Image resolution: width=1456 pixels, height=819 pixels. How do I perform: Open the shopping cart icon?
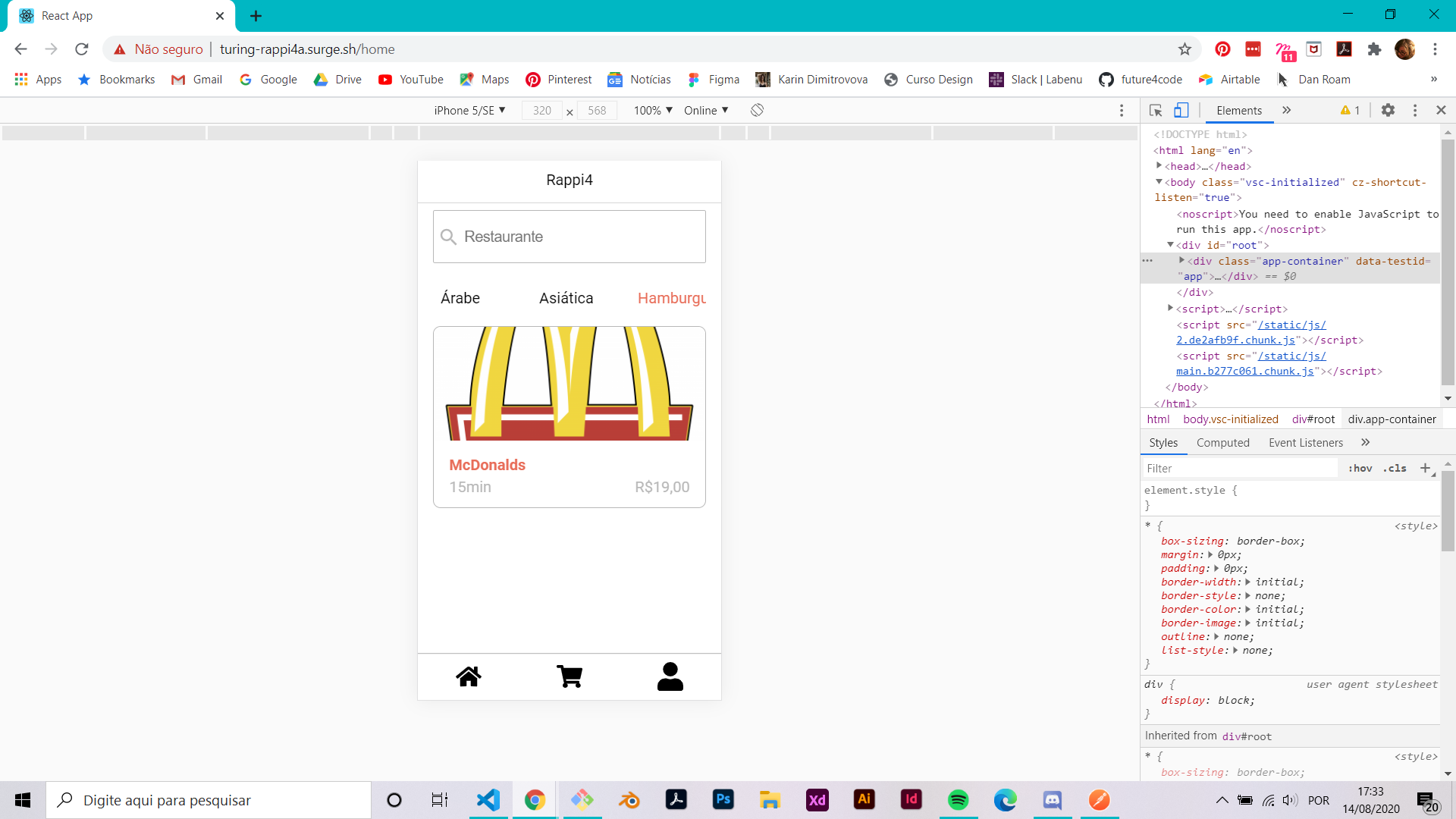(x=569, y=676)
